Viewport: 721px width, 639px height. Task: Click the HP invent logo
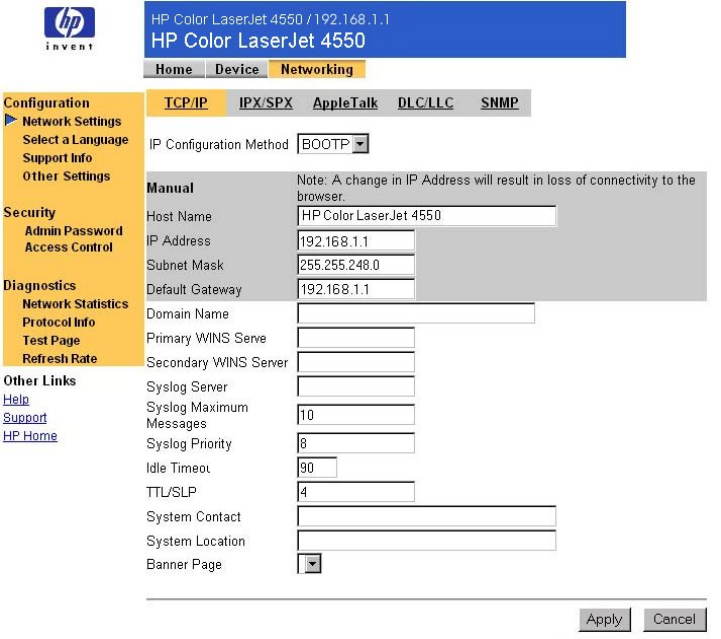tap(69, 28)
